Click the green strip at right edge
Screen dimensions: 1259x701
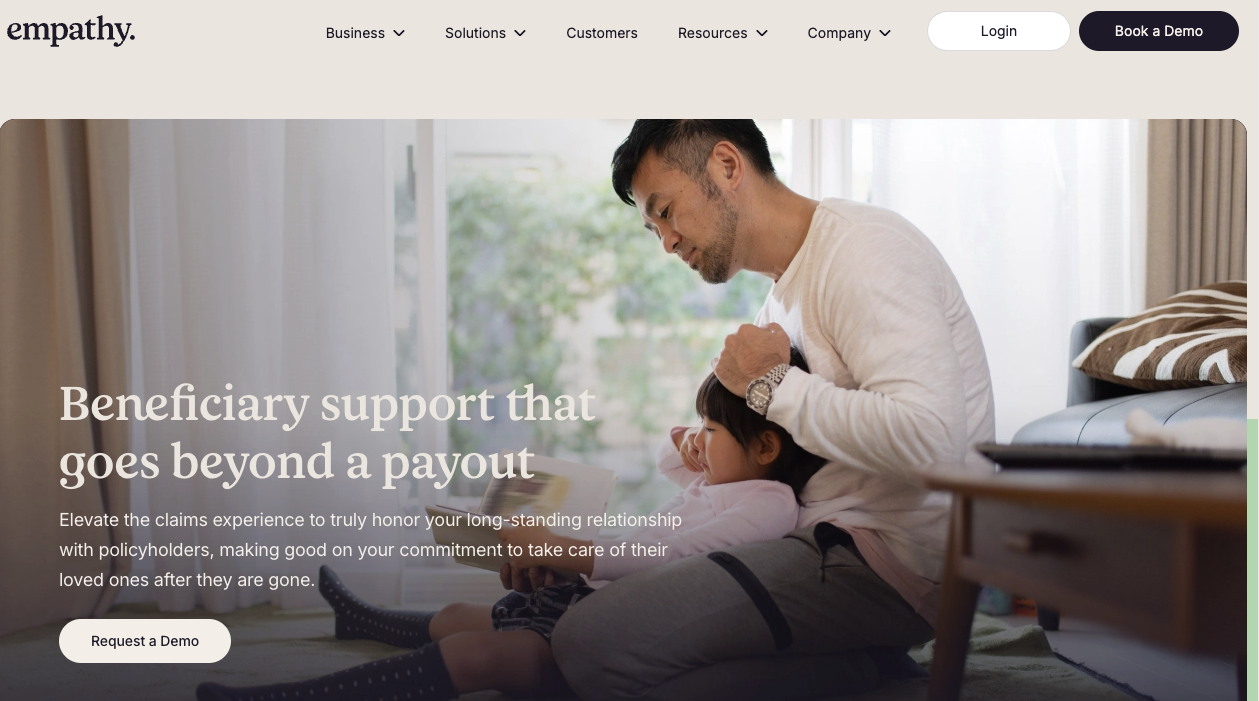1253,558
